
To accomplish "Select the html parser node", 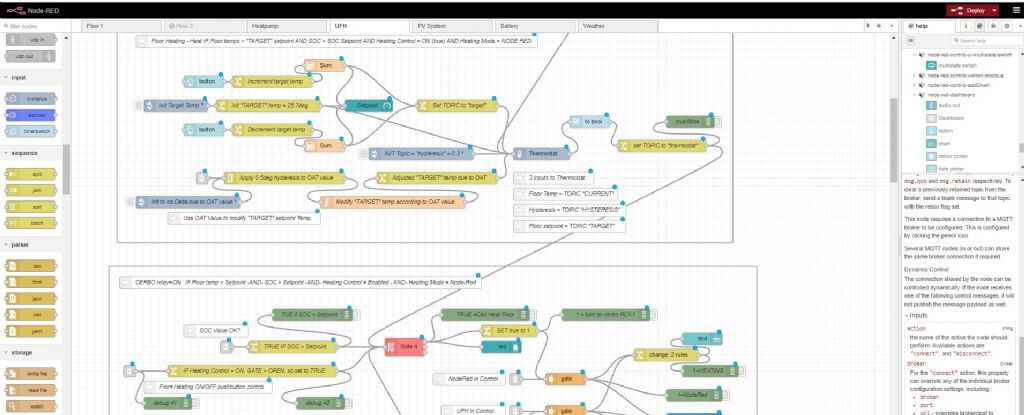I will [x=31, y=282].
